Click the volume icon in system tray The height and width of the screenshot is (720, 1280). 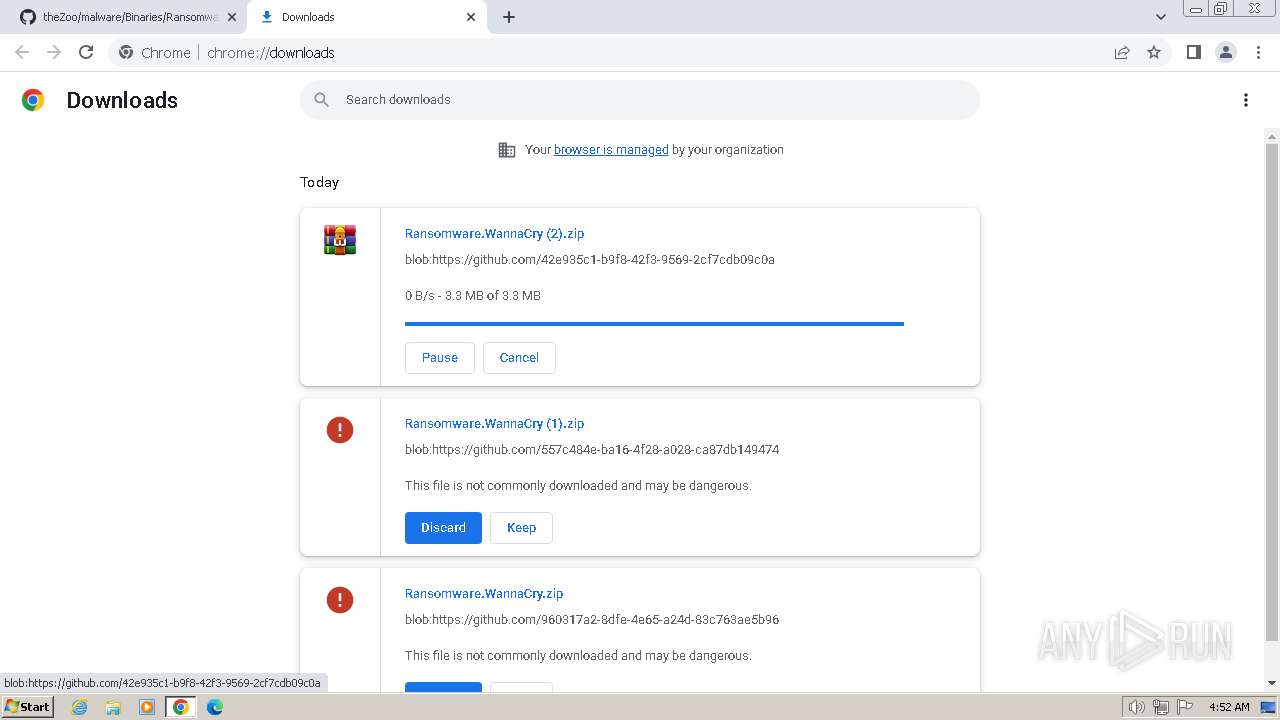pyautogui.click(x=1137, y=707)
